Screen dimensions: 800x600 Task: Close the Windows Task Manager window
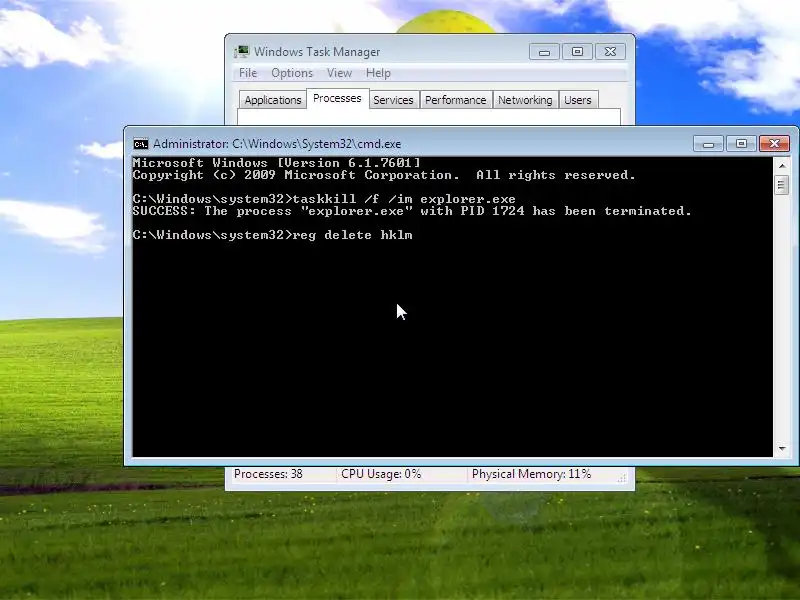pos(610,52)
